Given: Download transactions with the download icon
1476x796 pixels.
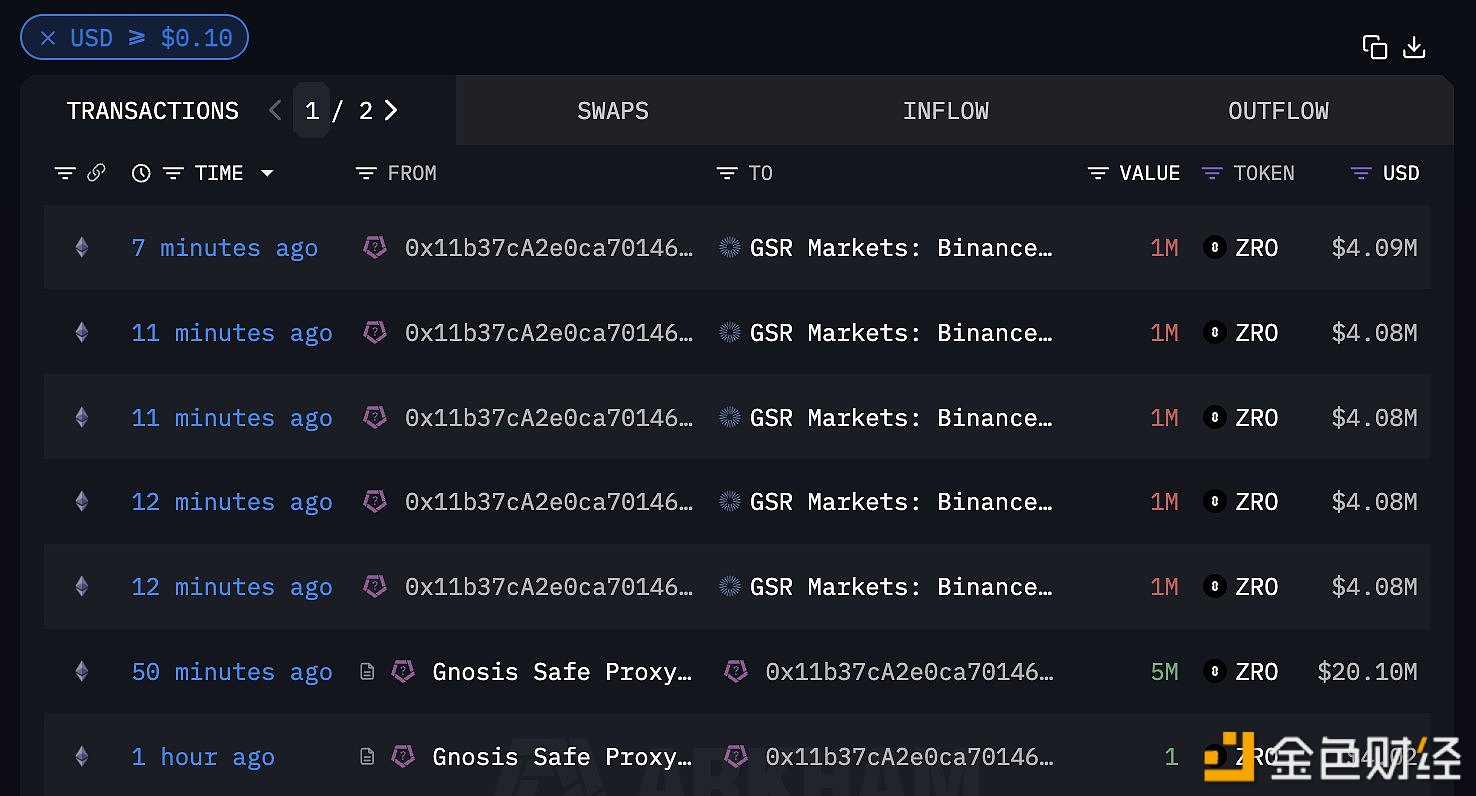Looking at the screenshot, I should point(1414,47).
